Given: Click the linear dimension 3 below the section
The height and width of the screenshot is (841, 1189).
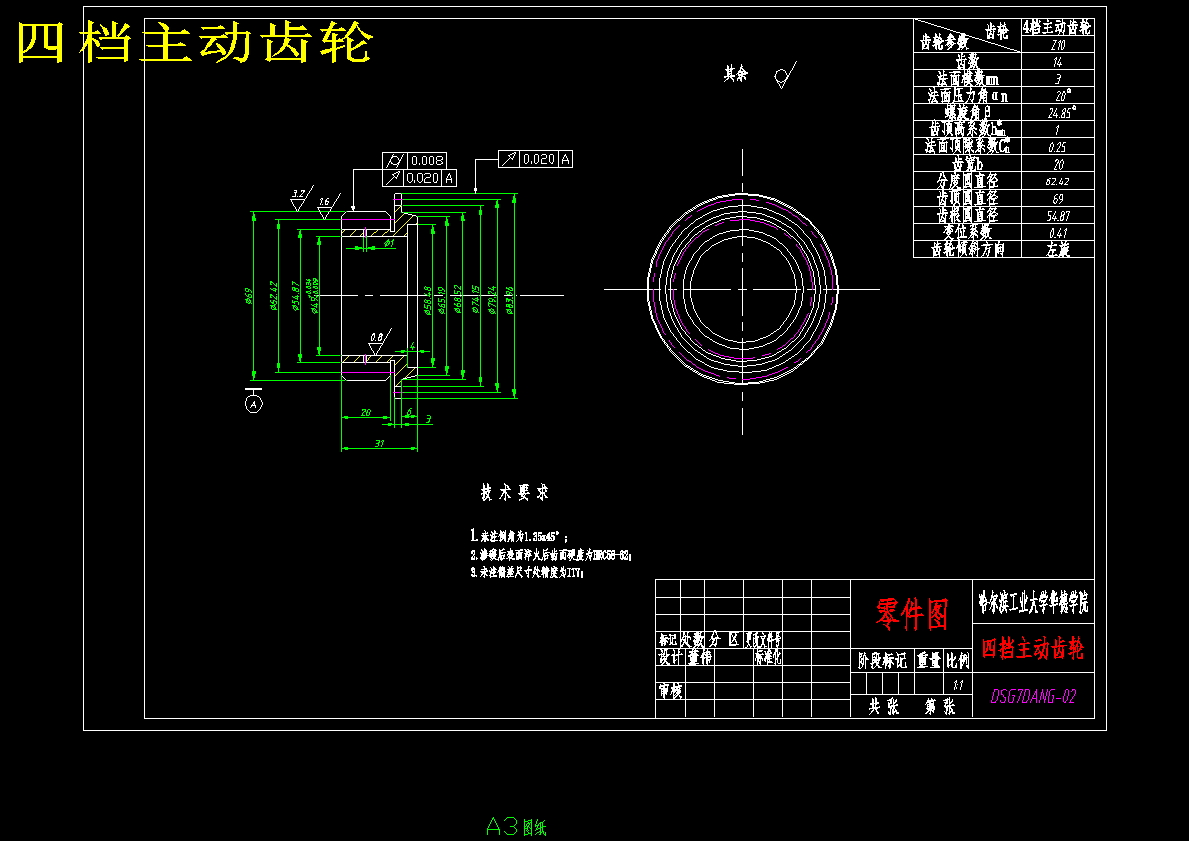Looking at the screenshot, I should (x=428, y=419).
